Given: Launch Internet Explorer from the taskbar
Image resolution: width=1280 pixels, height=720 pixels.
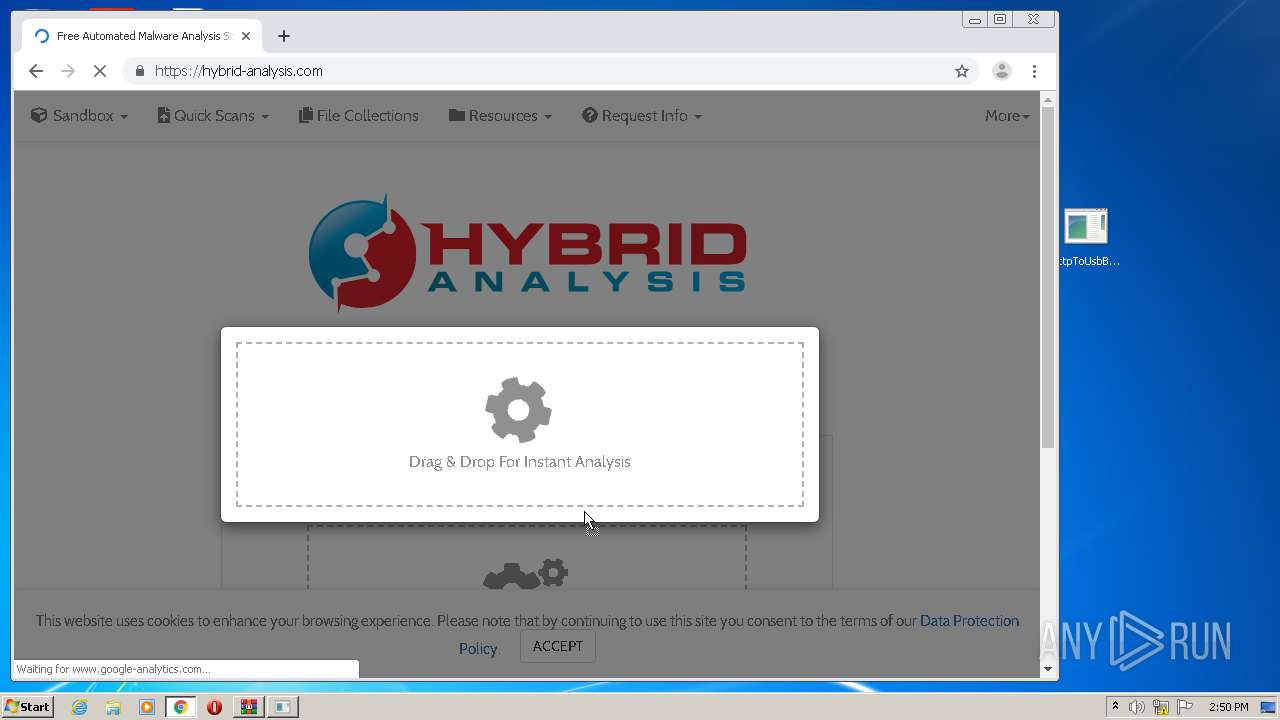Looking at the screenshot, I should coord(79,707).
